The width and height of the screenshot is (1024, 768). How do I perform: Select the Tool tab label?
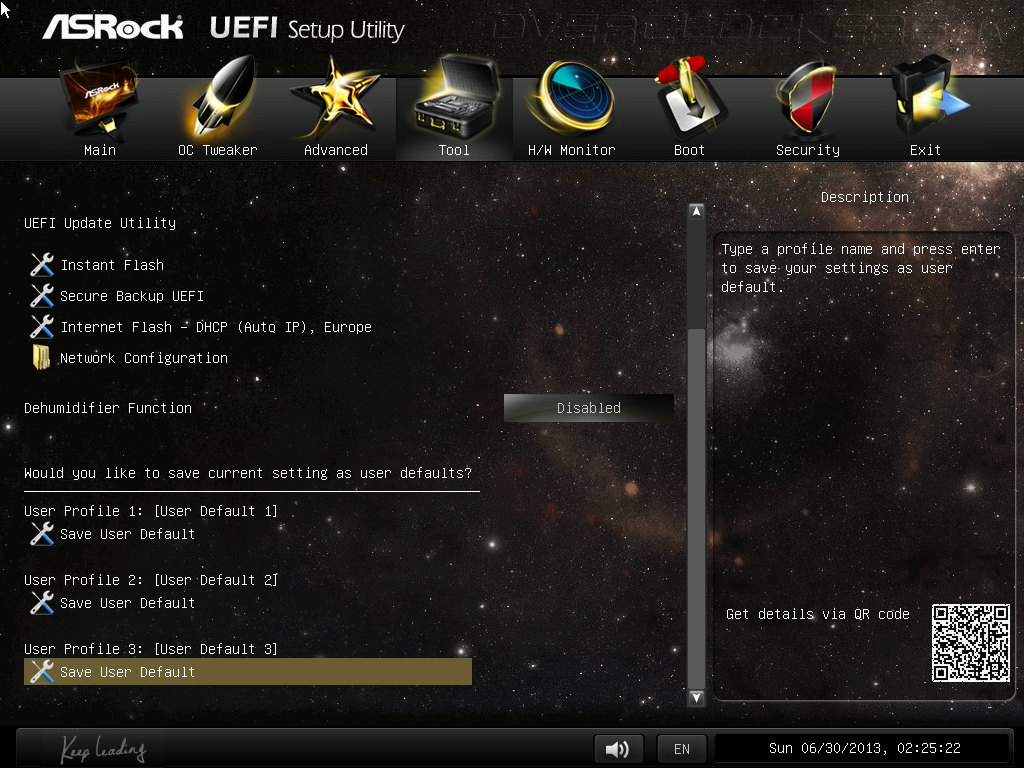(454, 150)
